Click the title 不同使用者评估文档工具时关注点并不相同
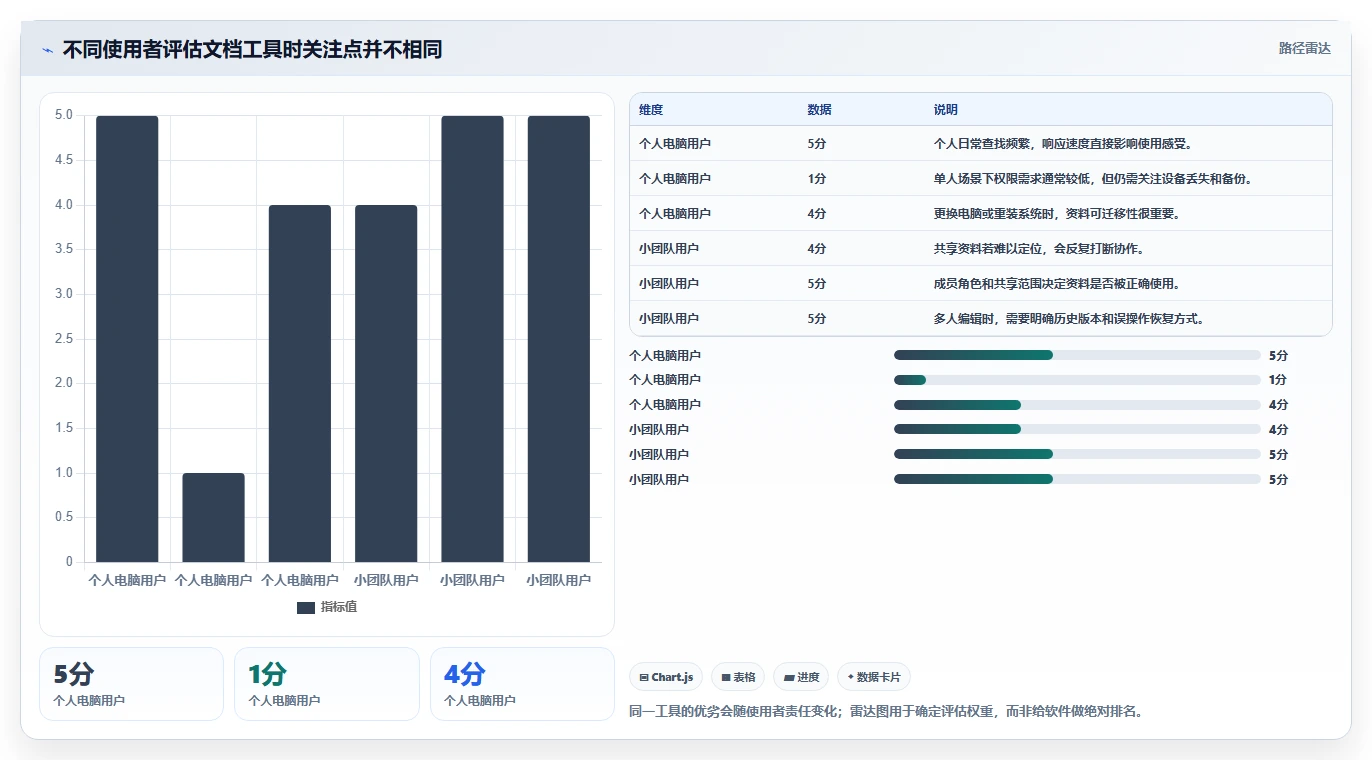The height and width of the screenshot is (760, 1372). 252,50
